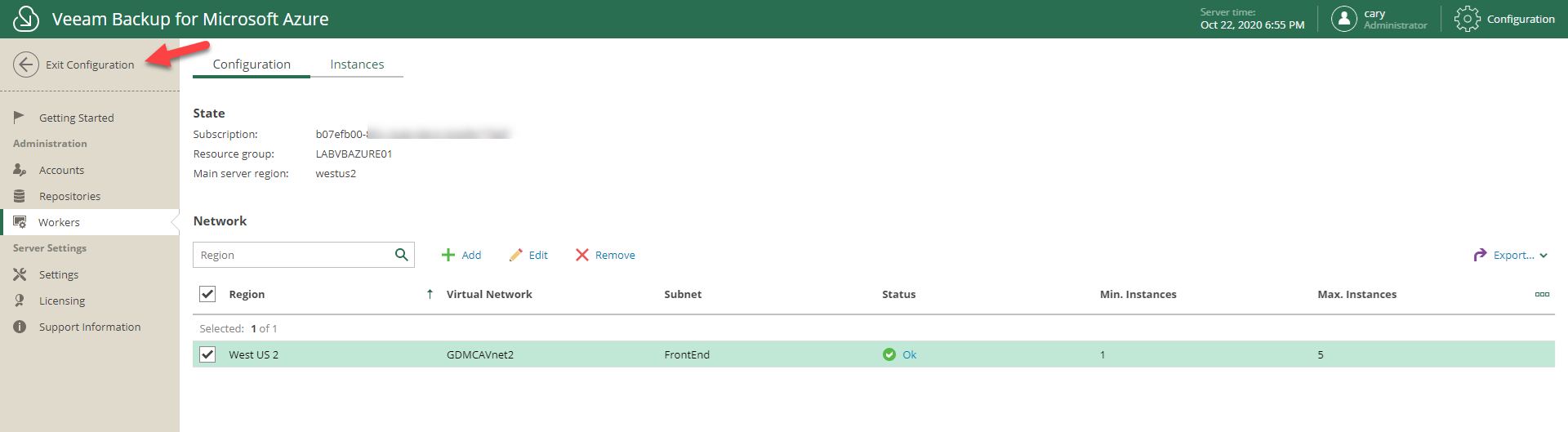The height and width of the screenshot is (432, 1568).
Task: Click the Ok status link
Action: click(x=910, y=354)
